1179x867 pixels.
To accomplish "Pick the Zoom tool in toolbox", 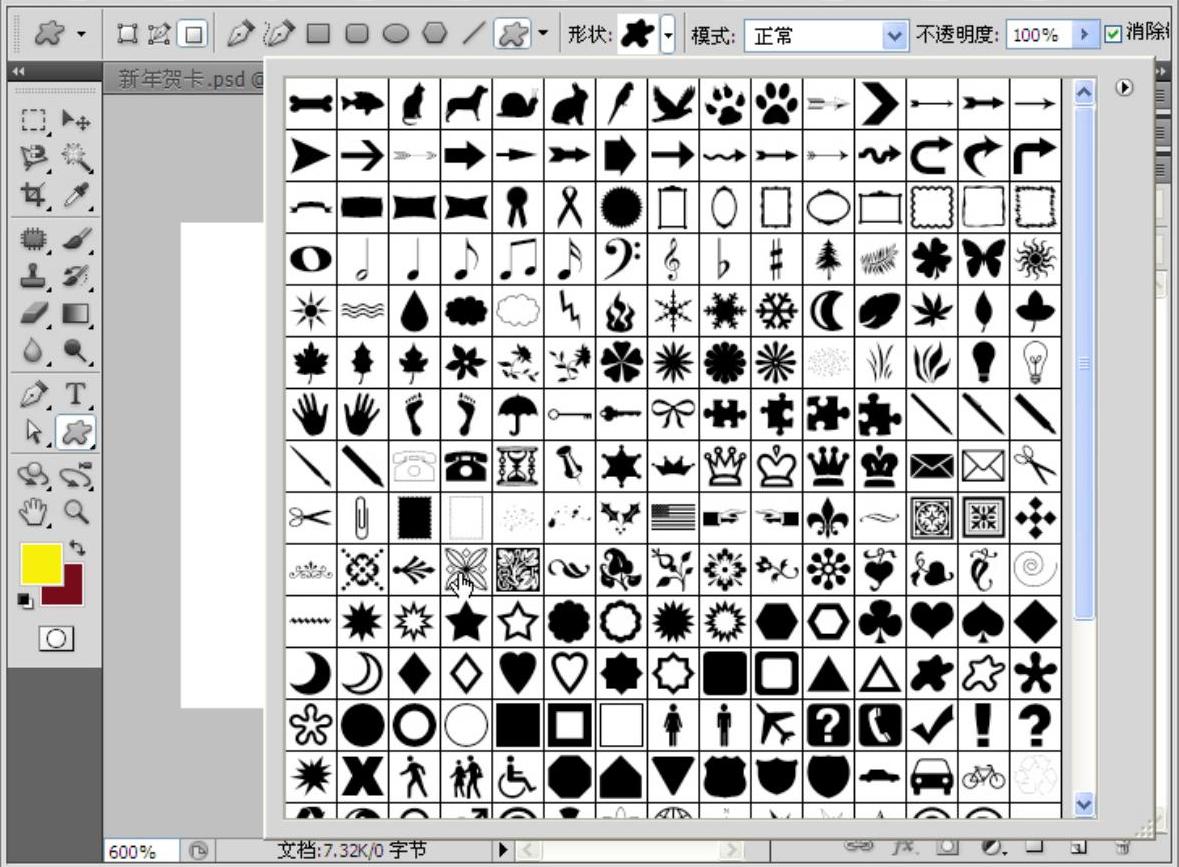I will coord(77,512).
